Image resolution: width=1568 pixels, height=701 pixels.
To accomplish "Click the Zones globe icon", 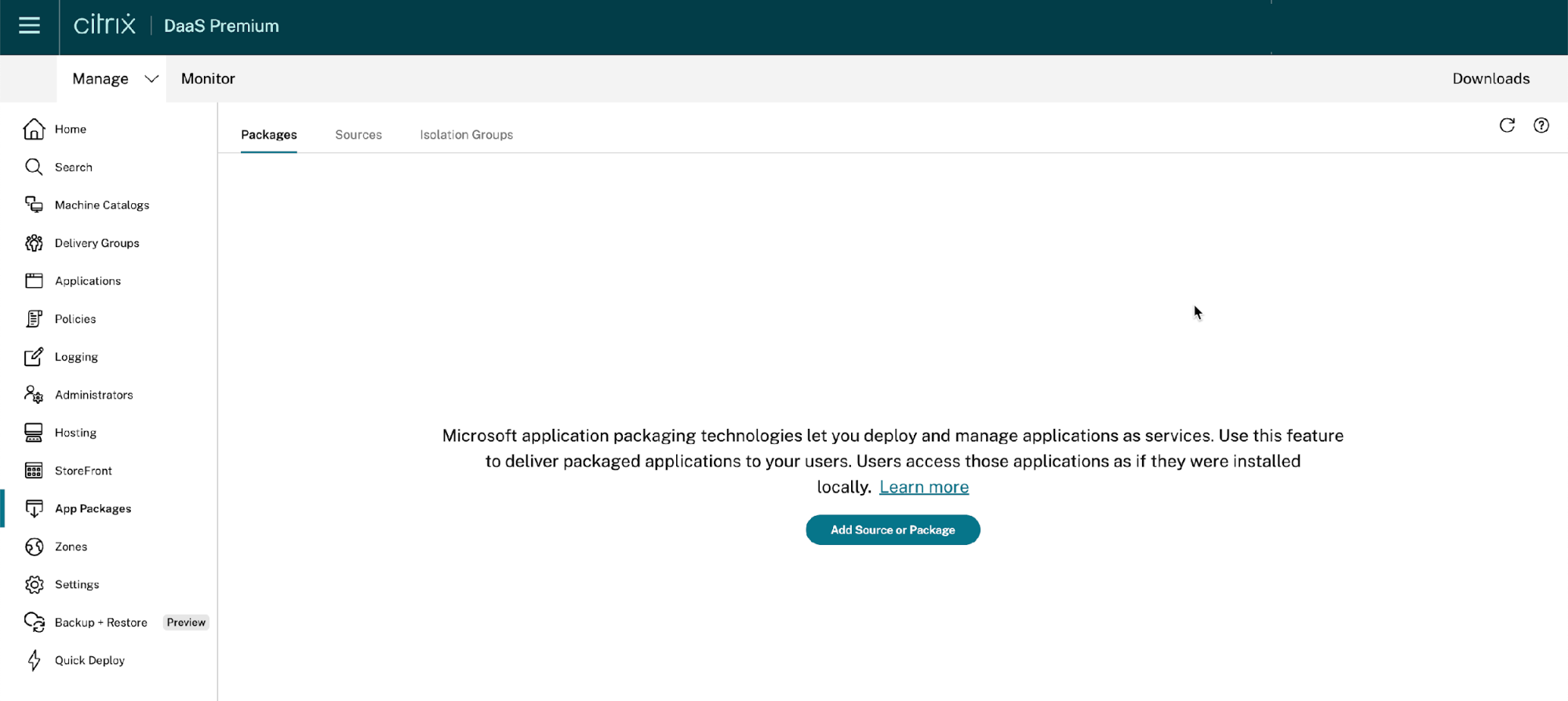I will 34,547.
